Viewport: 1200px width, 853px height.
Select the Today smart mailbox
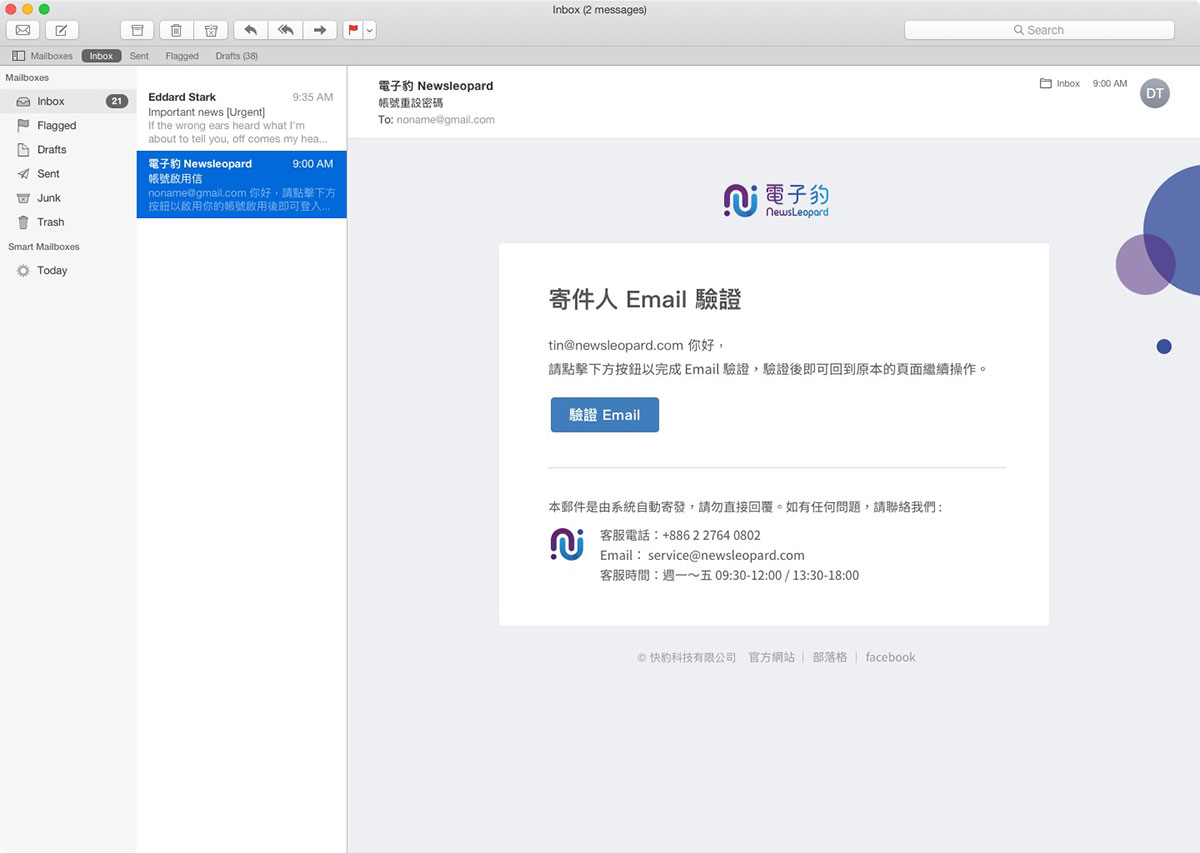68,270
